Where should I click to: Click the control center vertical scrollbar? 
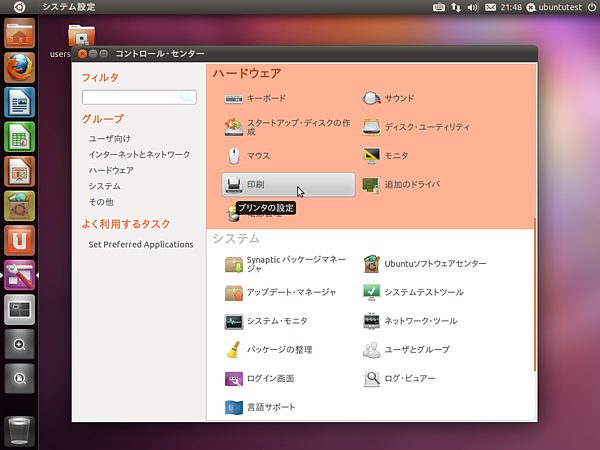(534, 294)
